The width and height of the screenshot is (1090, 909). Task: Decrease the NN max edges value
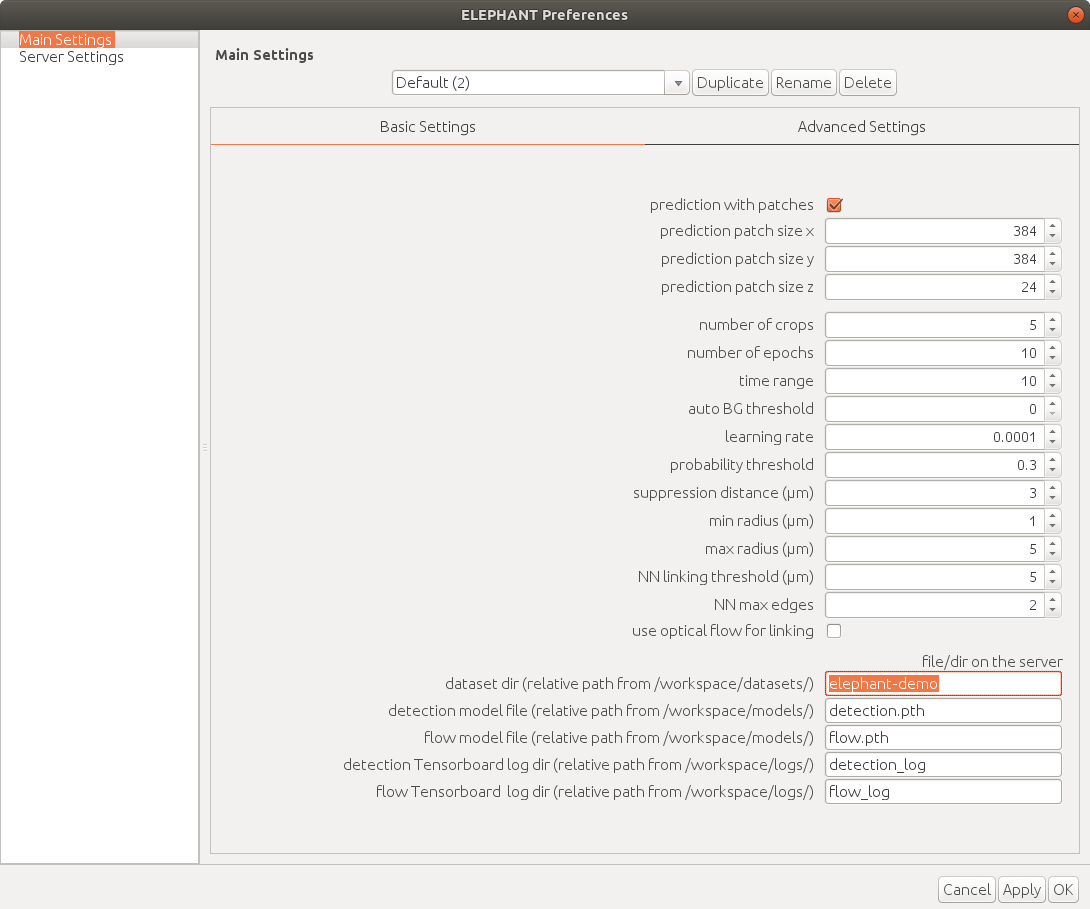click(x=1053, y=611)
